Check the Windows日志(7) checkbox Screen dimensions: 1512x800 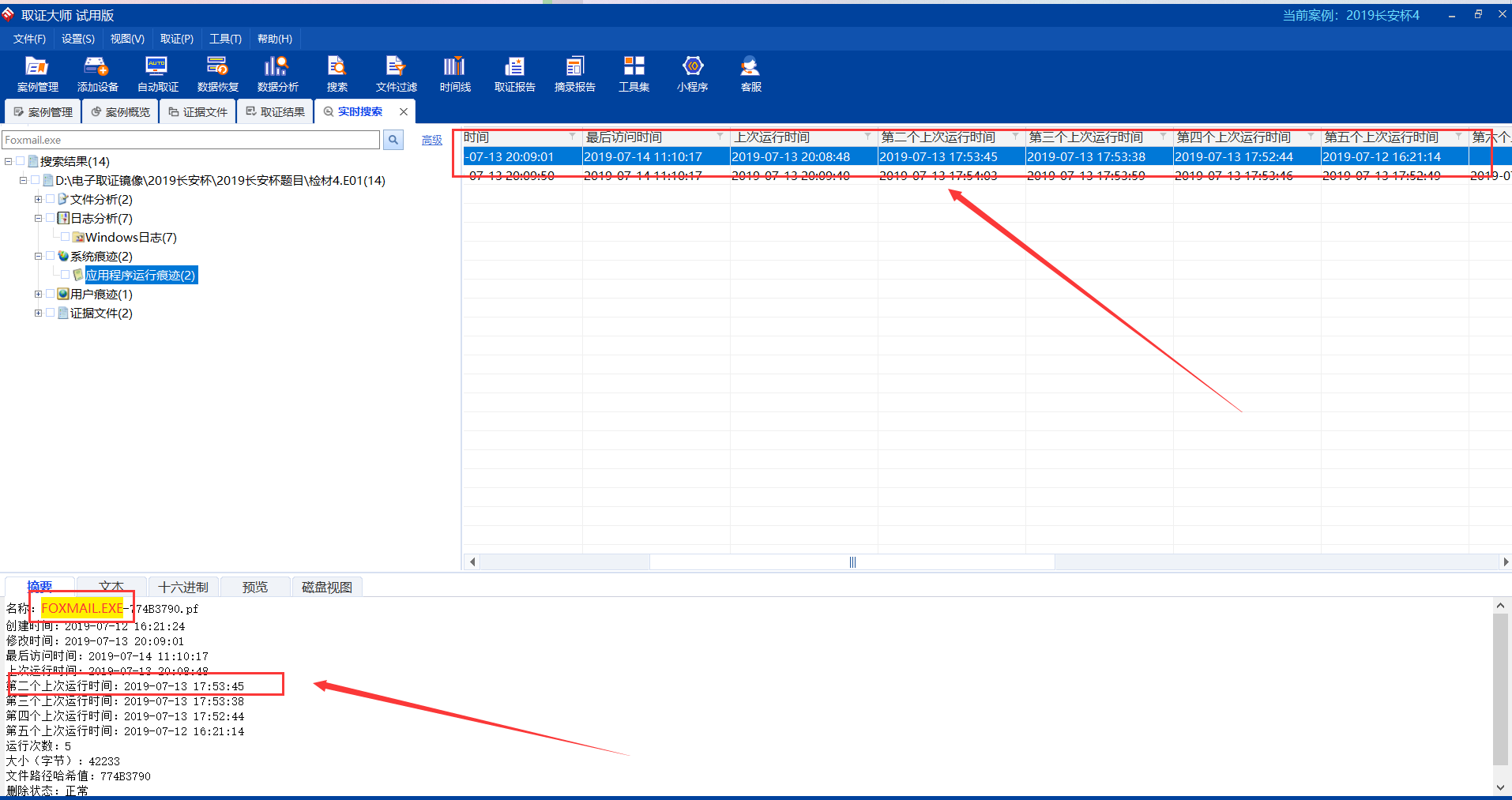[66, 237]
